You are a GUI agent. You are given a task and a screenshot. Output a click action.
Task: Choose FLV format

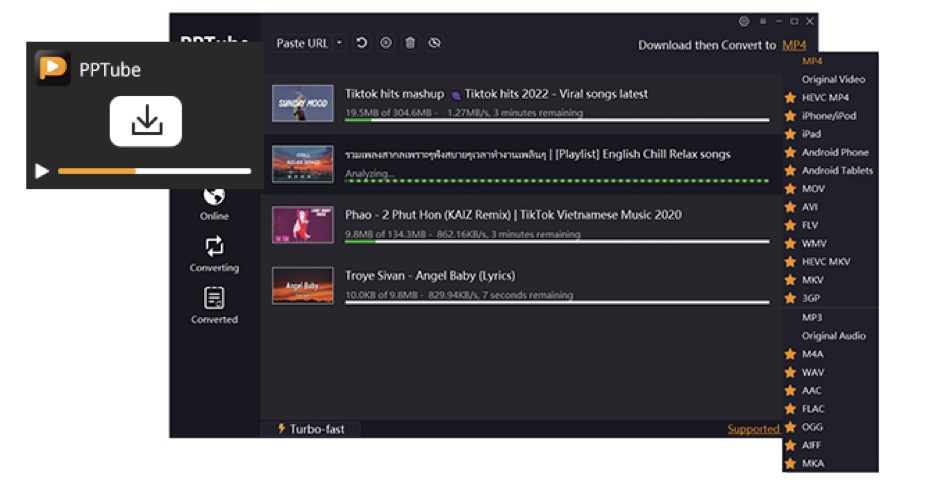[x=809, y=225]
